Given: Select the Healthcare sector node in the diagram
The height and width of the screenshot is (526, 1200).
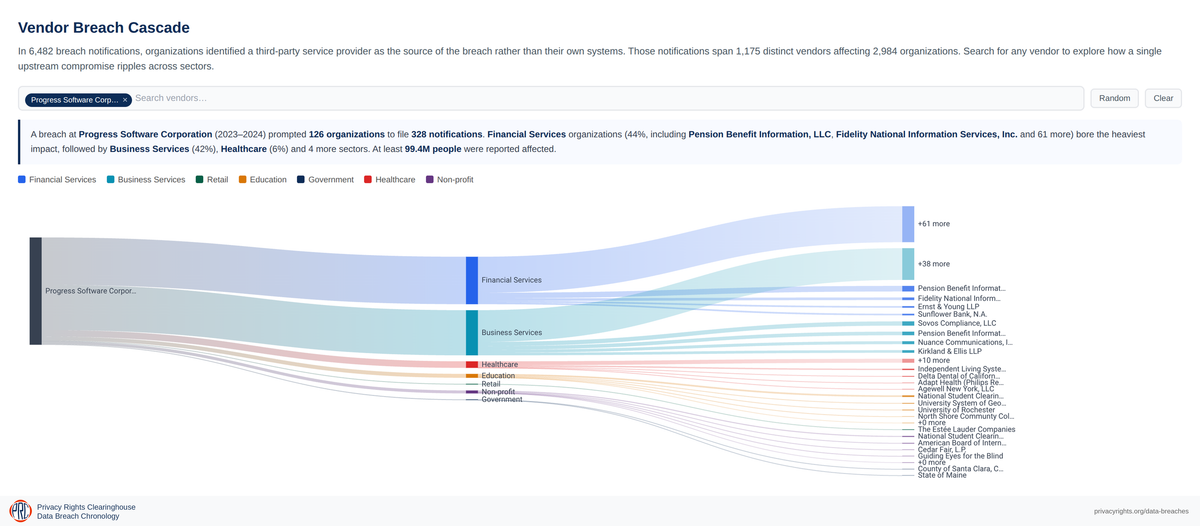Looking at the screenshot, I should [x=472, y=365].
